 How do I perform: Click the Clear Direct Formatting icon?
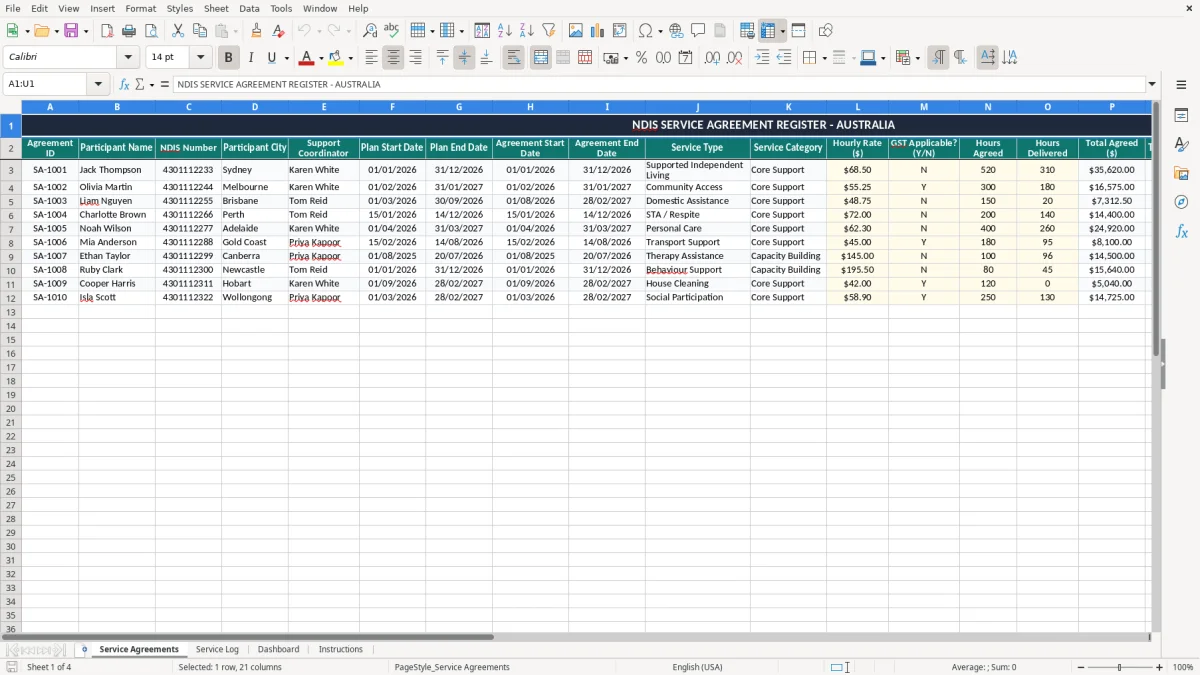pos(278,31)
